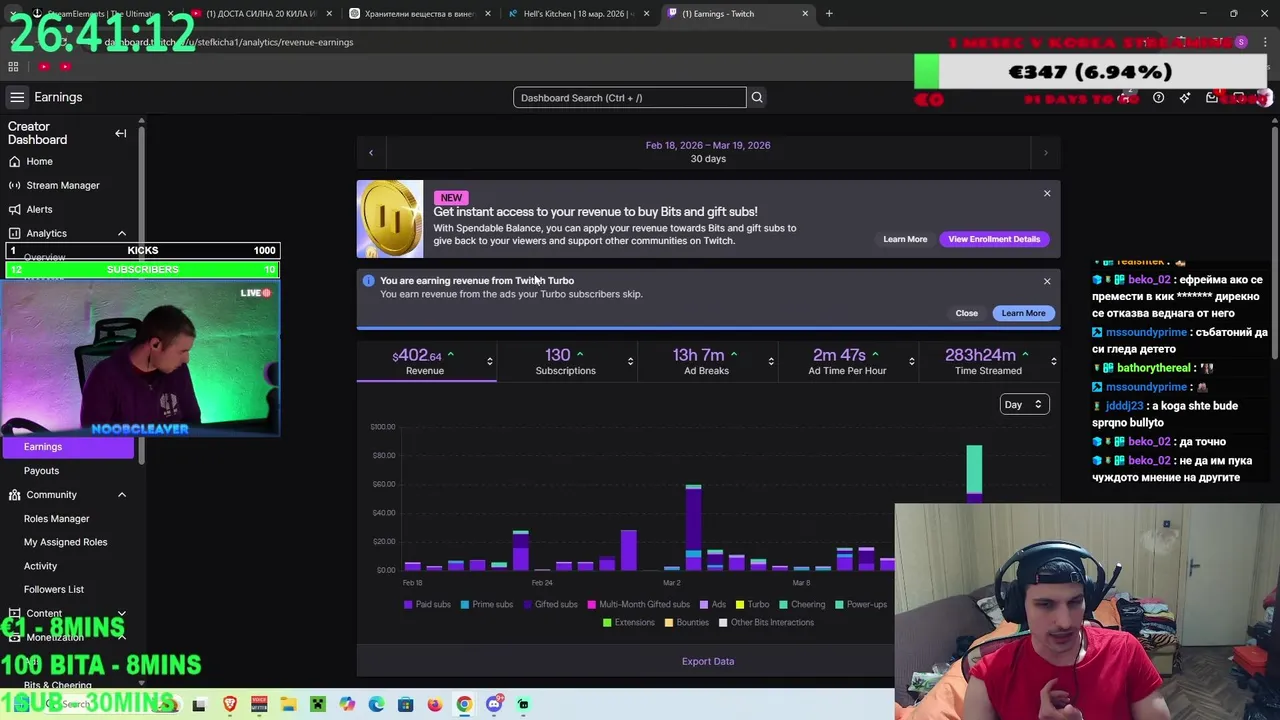
Task: Click Other Bits Interactions legend swatch
Action: coord(724,622)
